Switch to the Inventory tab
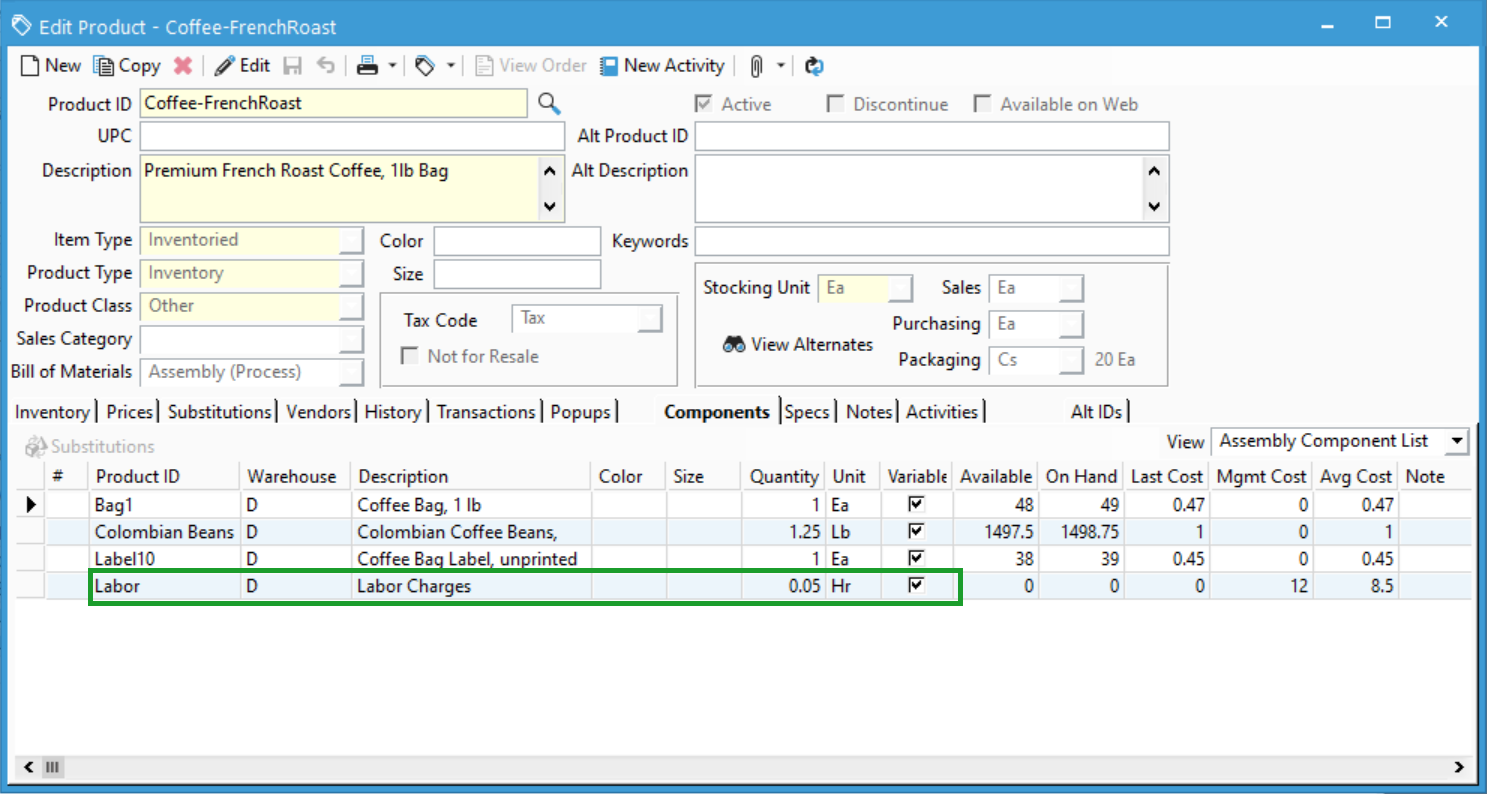1487x794 pixels. click(52, 412)
